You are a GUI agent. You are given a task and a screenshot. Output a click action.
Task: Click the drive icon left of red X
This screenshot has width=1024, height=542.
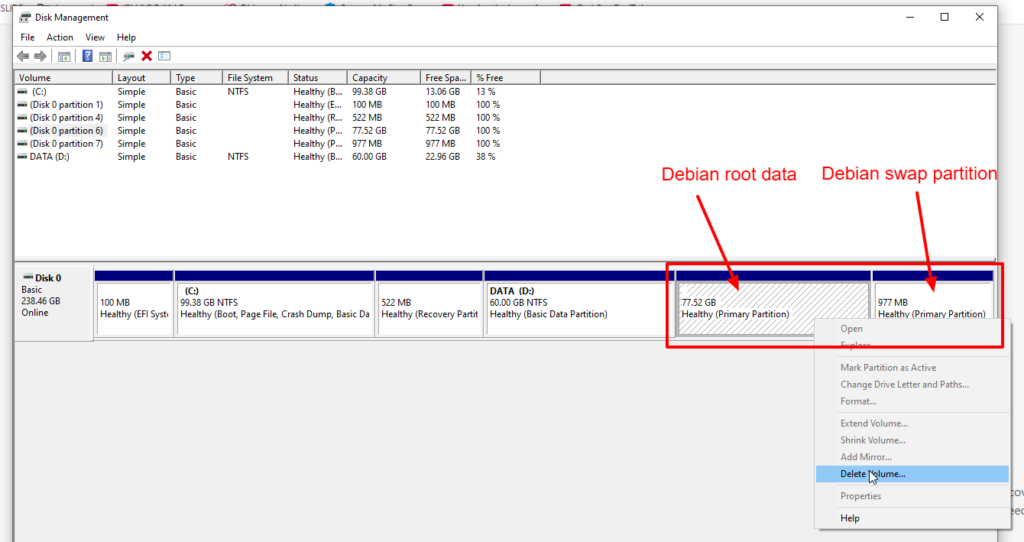click(x=129, y=56)
